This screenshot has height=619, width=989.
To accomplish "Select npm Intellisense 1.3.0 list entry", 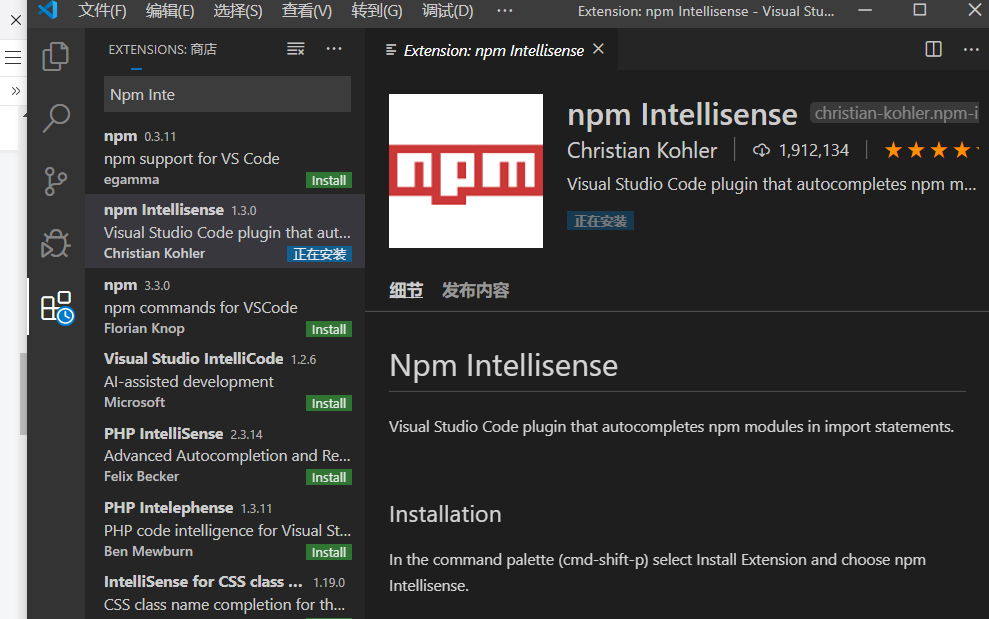I will point(225,231).
